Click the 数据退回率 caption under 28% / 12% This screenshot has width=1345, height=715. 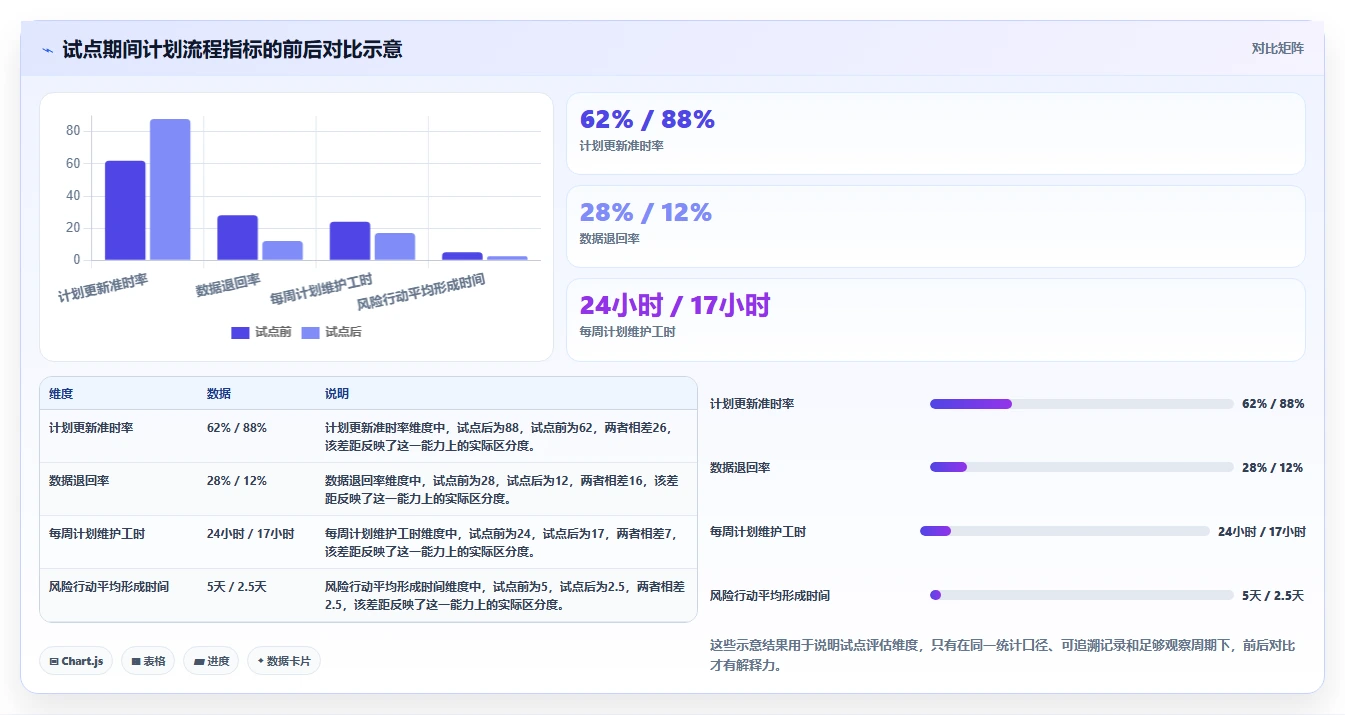[610, 239]
